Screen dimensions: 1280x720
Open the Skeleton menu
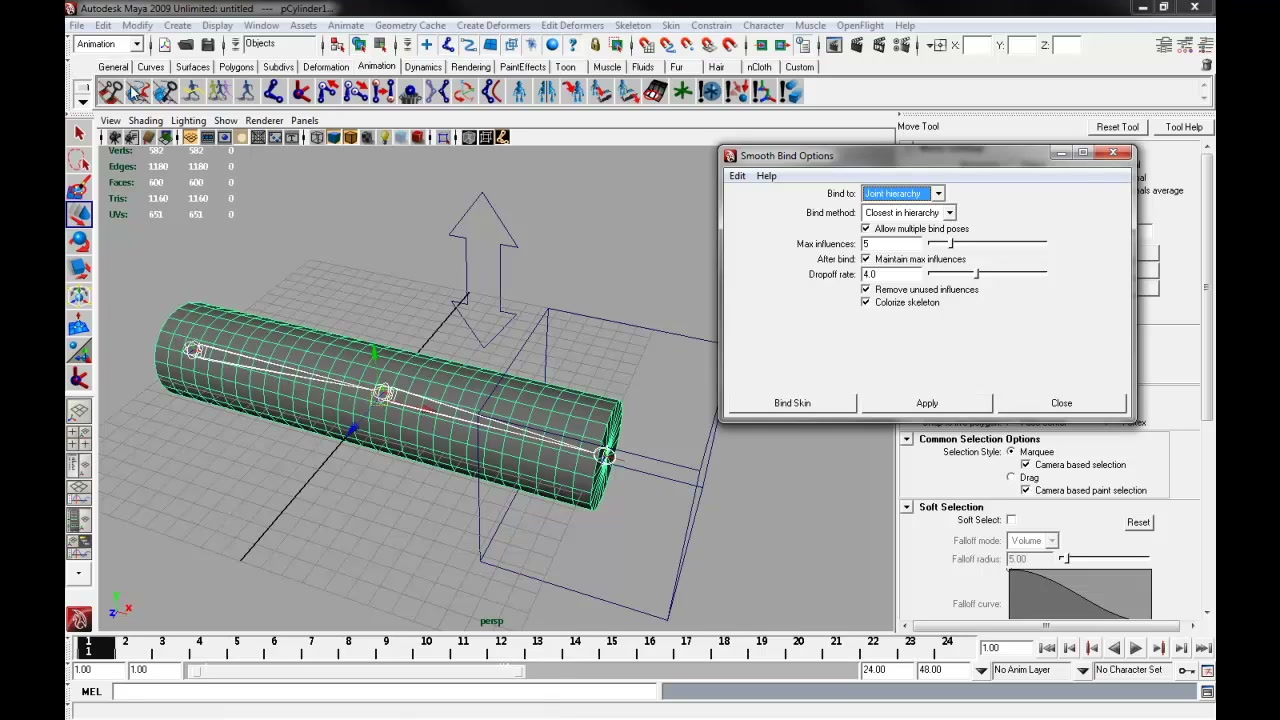632,25
